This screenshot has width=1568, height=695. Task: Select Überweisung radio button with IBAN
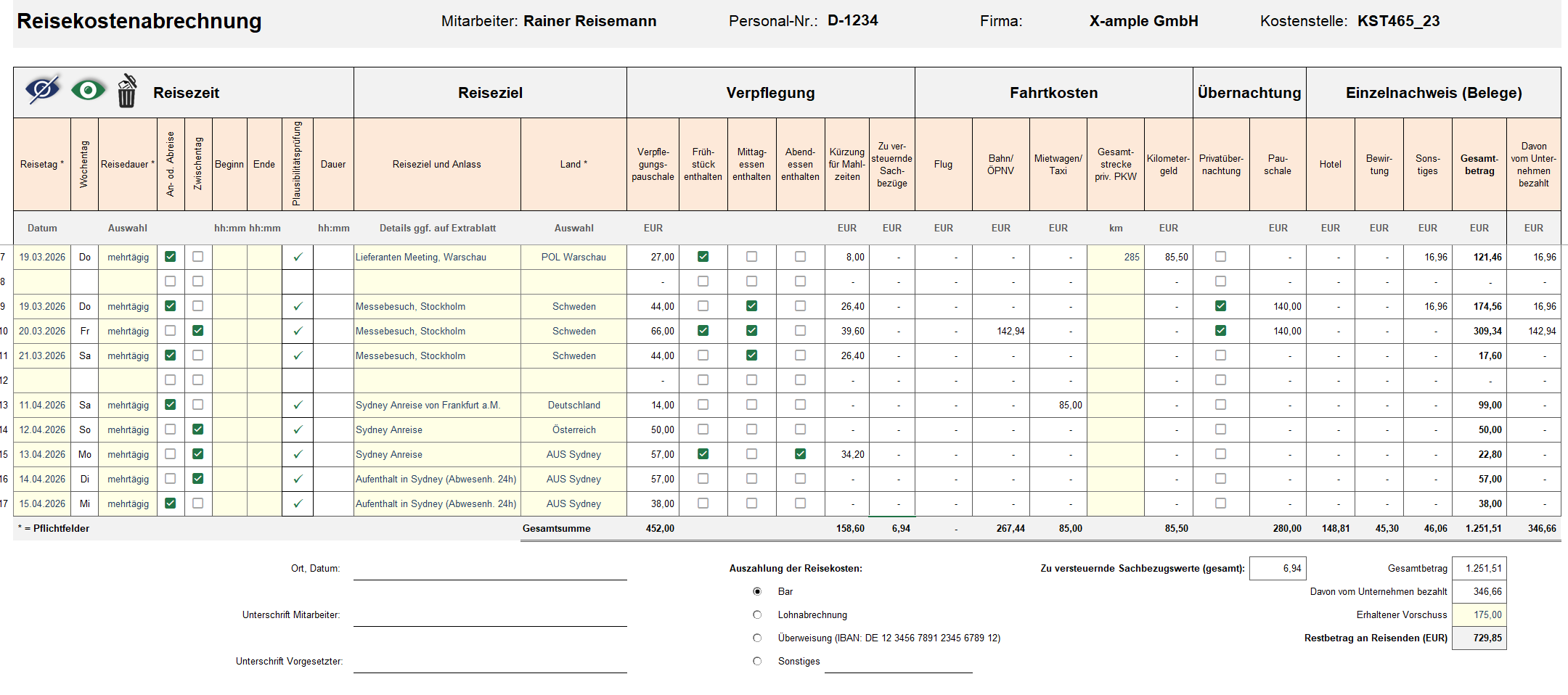point(757,638)
